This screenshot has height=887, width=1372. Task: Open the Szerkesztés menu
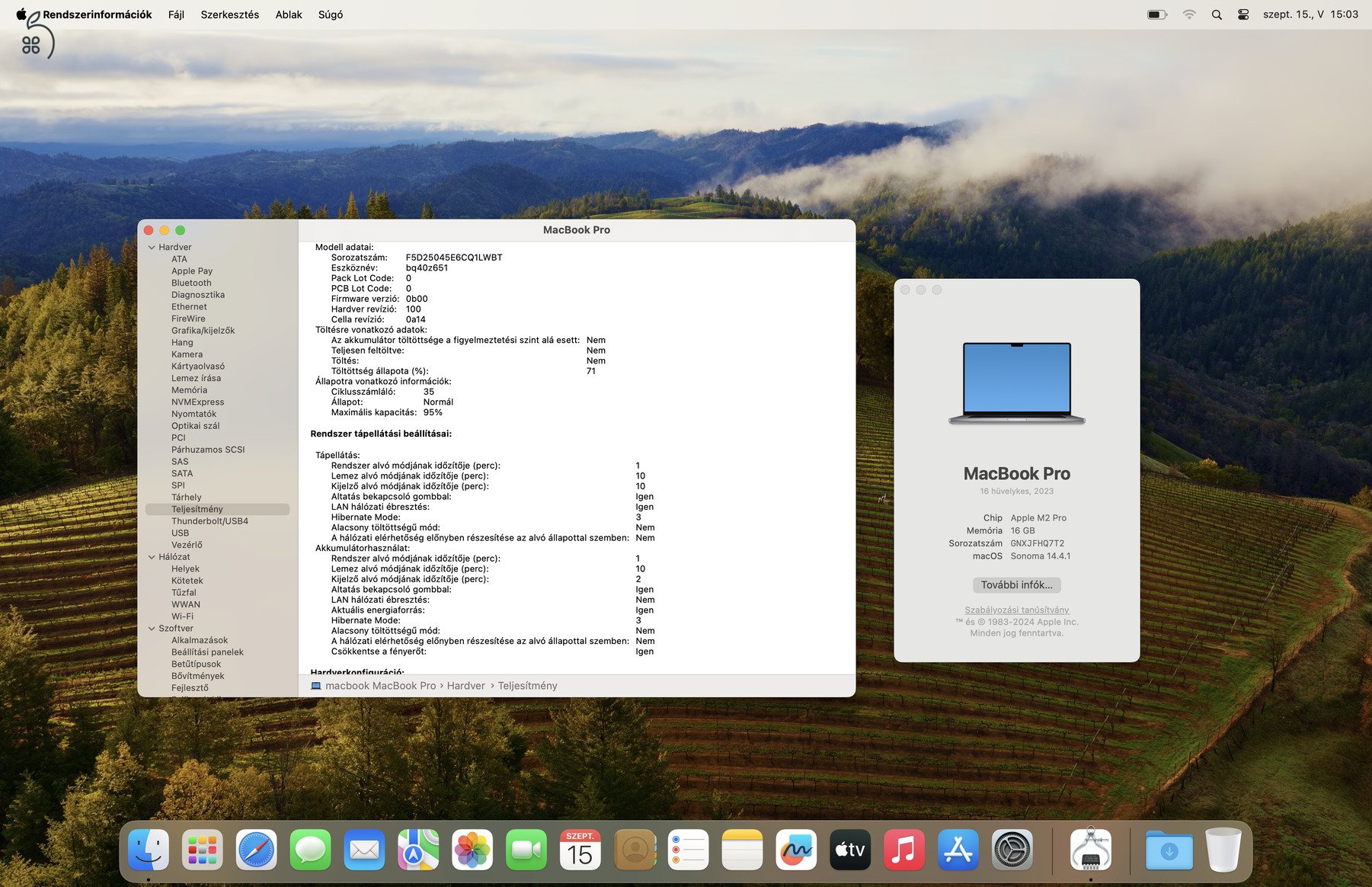pyautogui.click(x=230, y=14)
